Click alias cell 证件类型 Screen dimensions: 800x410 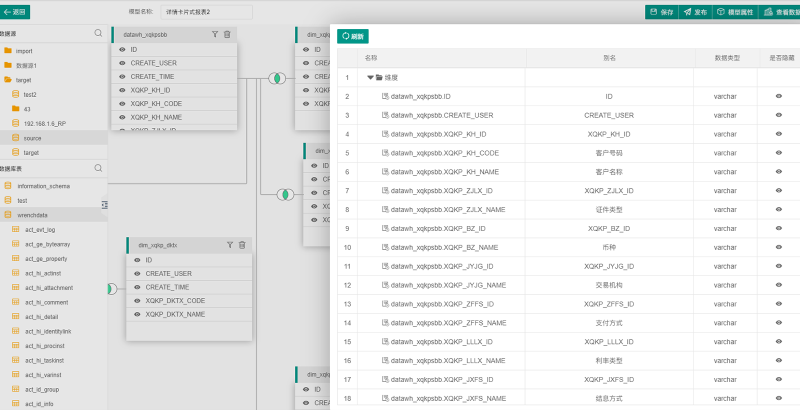click(609, 210)
